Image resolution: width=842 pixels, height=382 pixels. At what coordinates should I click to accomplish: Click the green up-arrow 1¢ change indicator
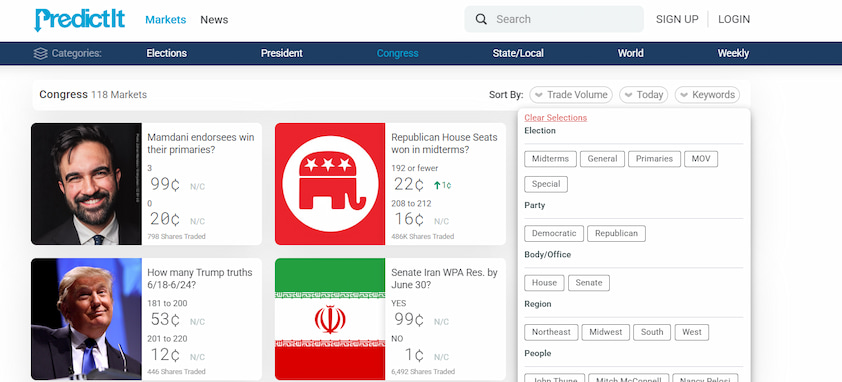point(442,185)
